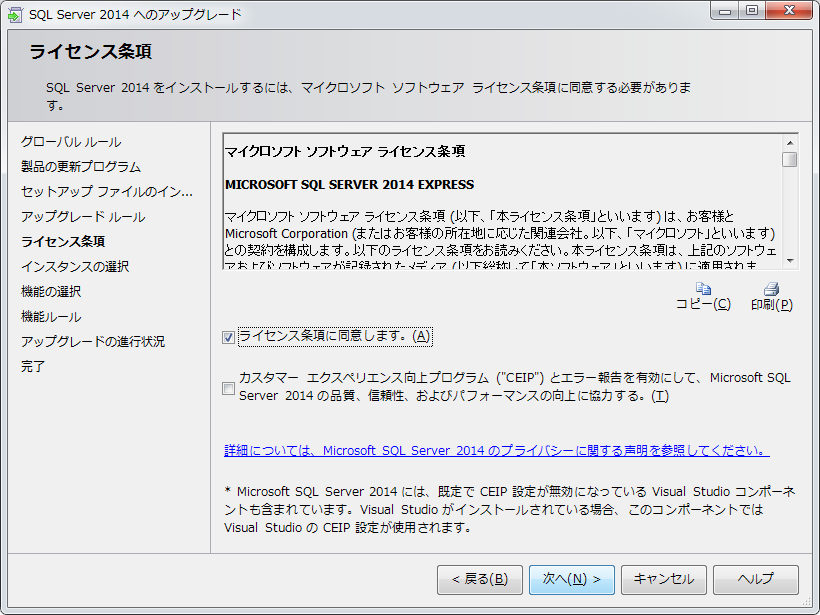Select 機能の選択 step in sidebar

51,292
